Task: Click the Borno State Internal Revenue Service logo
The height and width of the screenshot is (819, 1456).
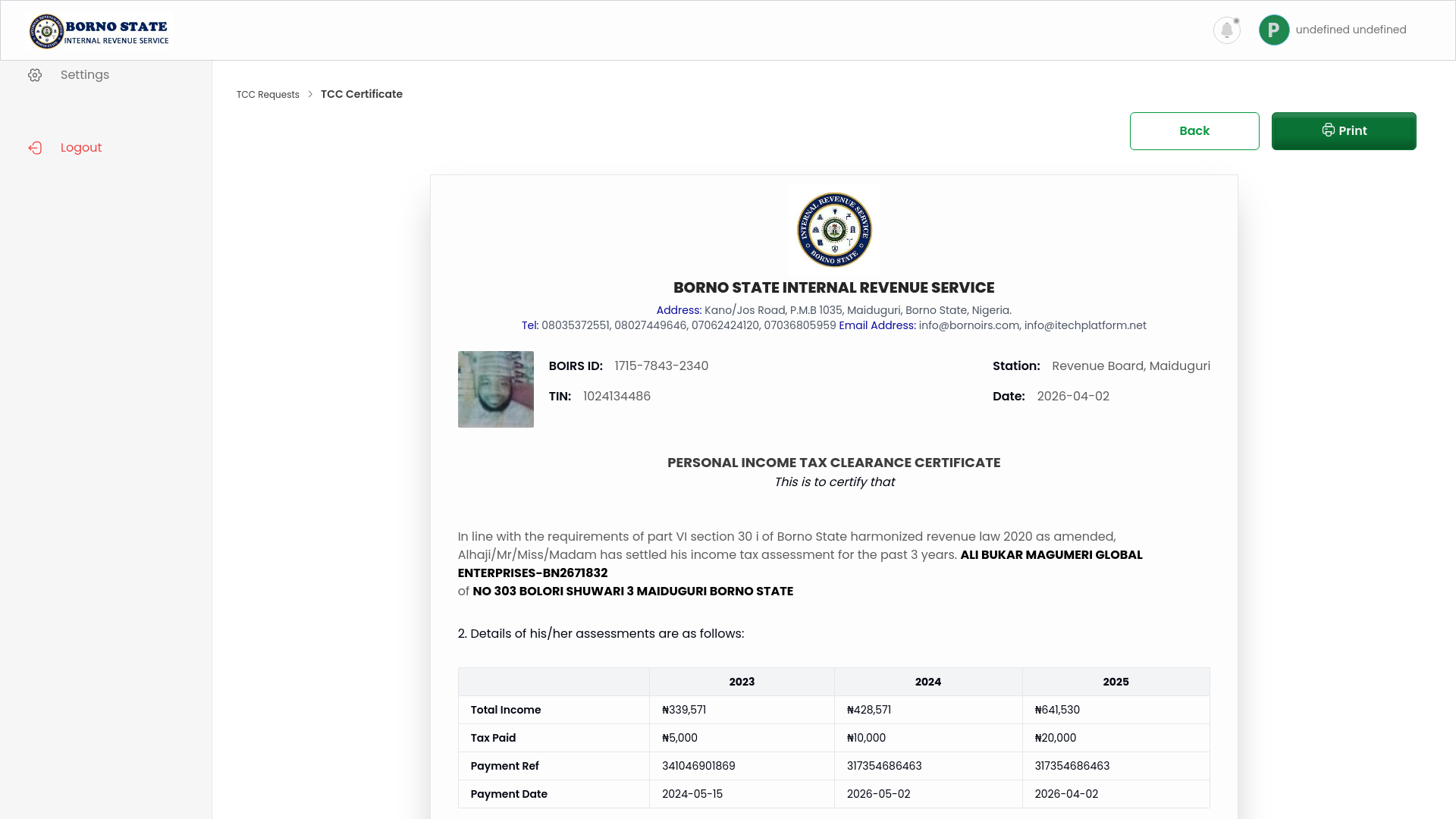Action: [x=99, y=31]
